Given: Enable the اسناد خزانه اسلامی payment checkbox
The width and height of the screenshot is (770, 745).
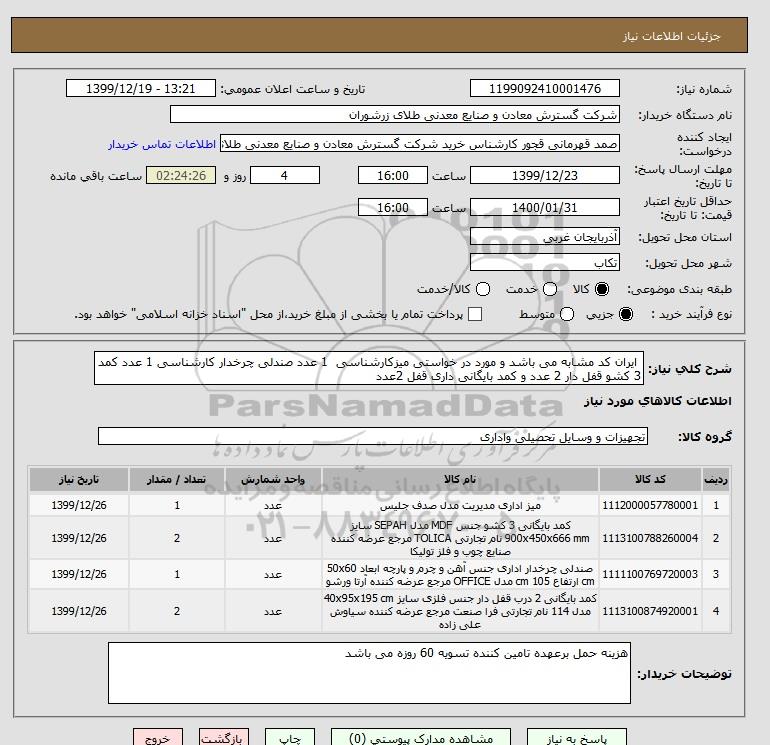Looking at the screenshot, I should (x=475, y=314).
